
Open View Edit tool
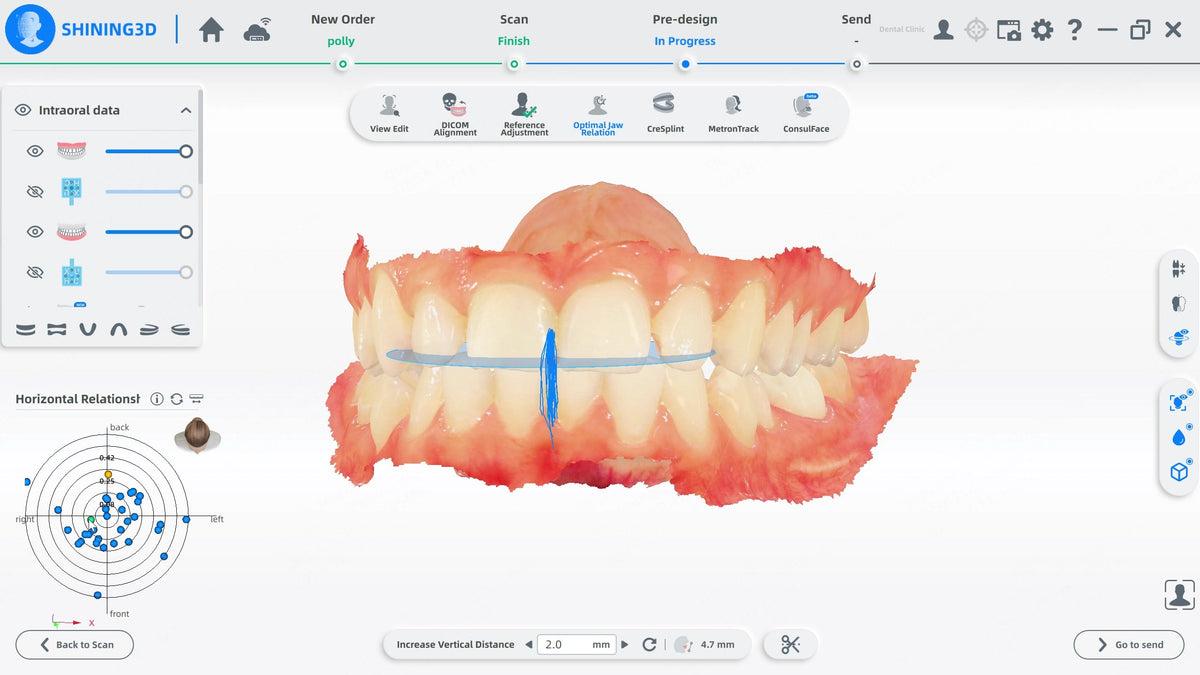[x=389, y=113]
